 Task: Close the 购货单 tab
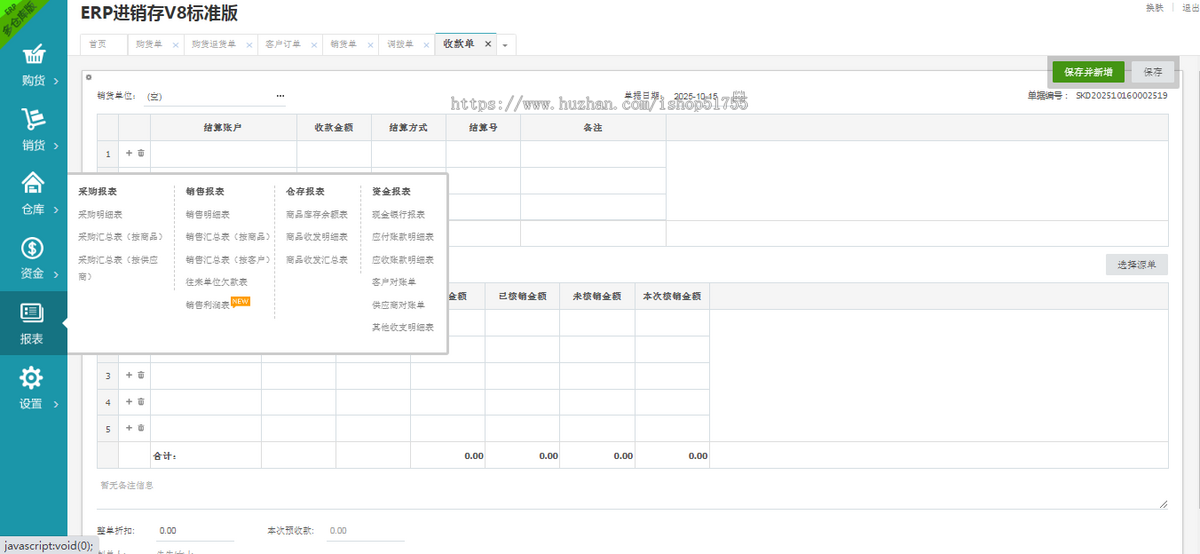[x=176, y=45]
